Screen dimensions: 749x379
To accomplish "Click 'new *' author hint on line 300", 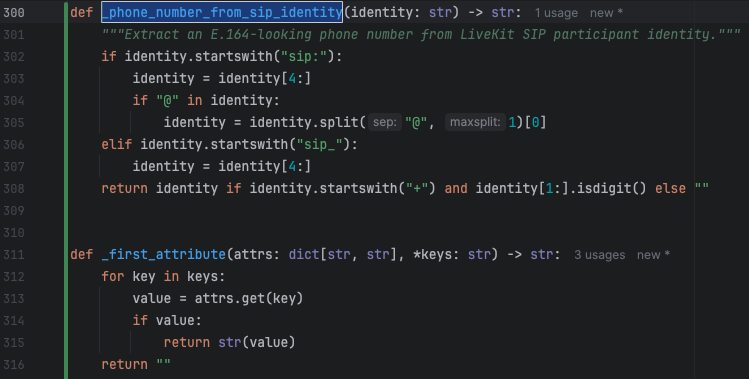I will coord(606,13).
